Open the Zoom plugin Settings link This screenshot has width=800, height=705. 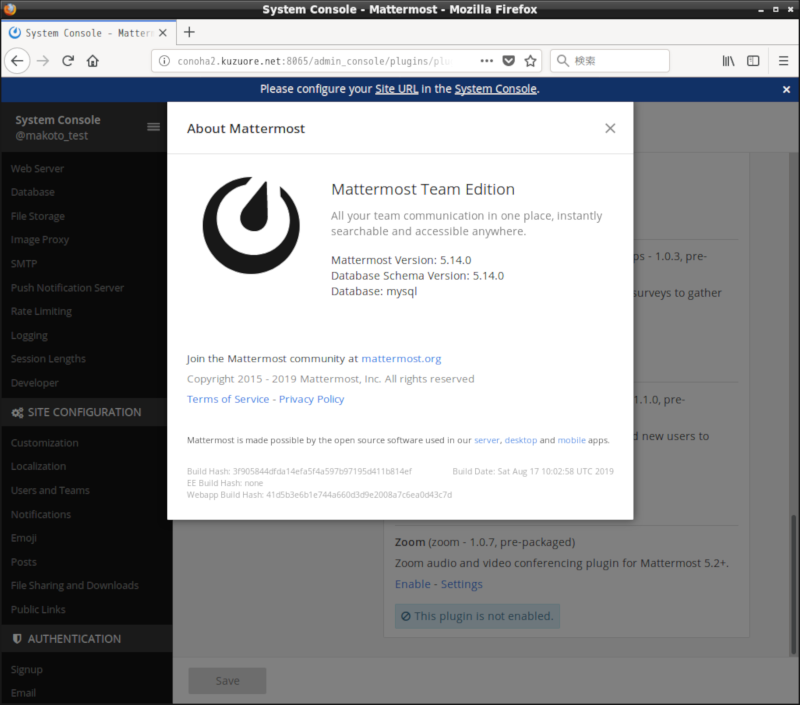[x=461, y=584]
